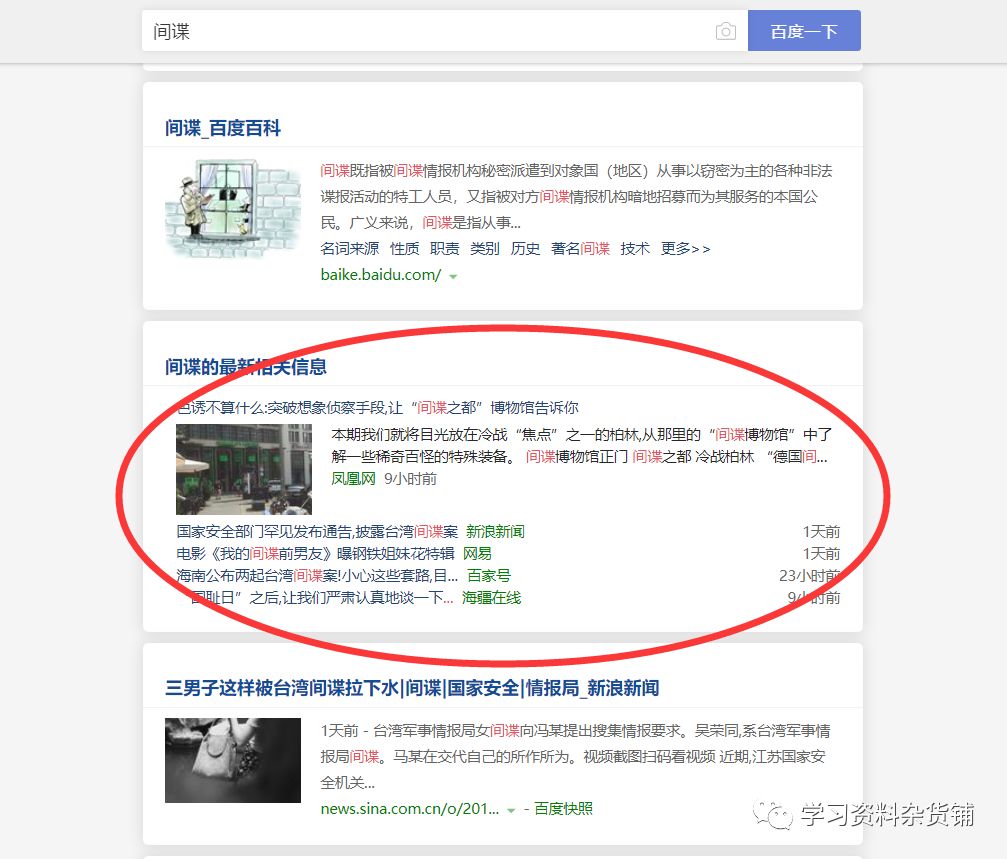Open the 职责 sublink
Image resolution: width=1007 pixels, height=859 pixels.
[444, 248]
